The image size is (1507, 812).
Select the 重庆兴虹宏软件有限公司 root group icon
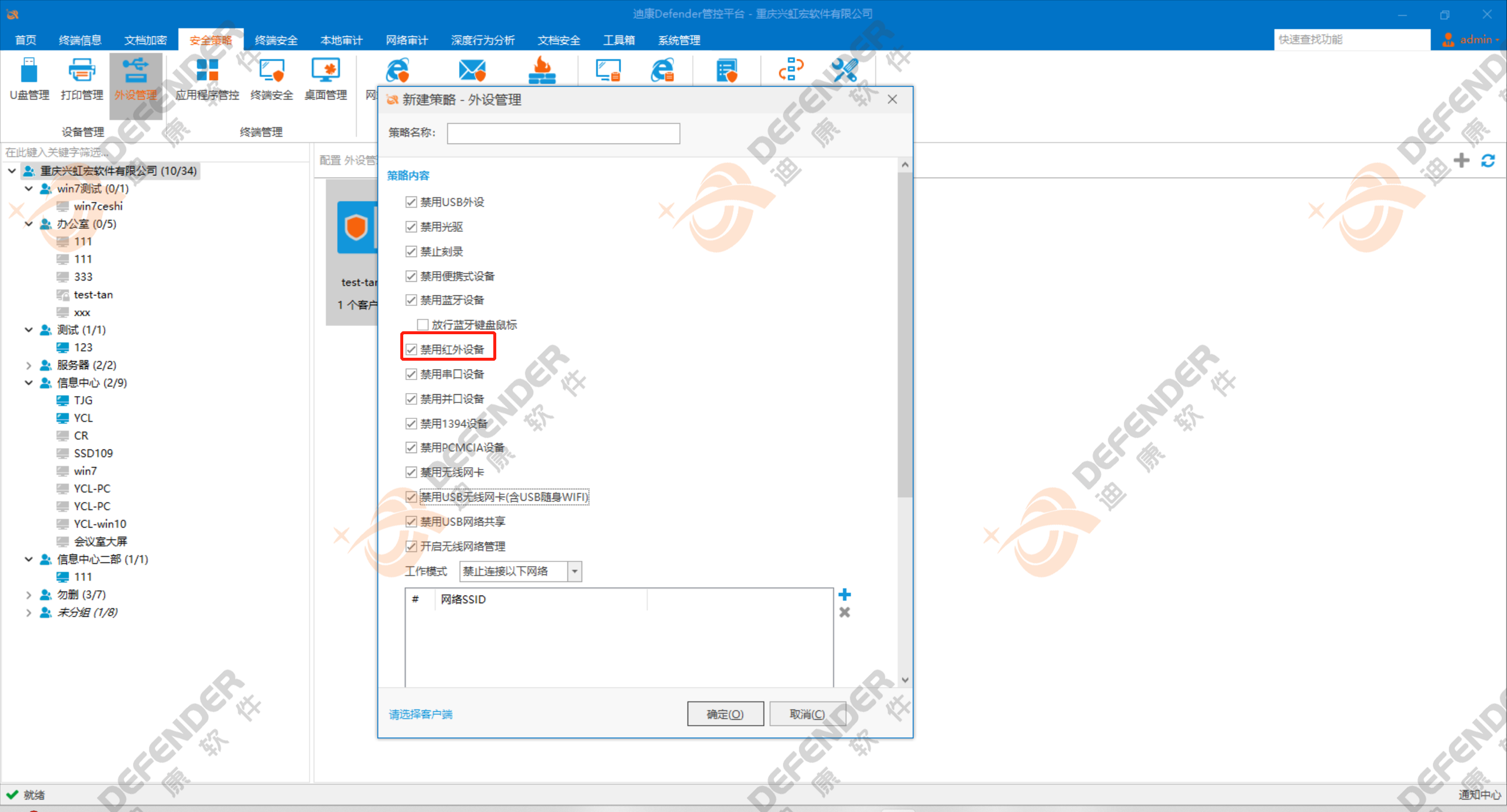coord(28,171)
